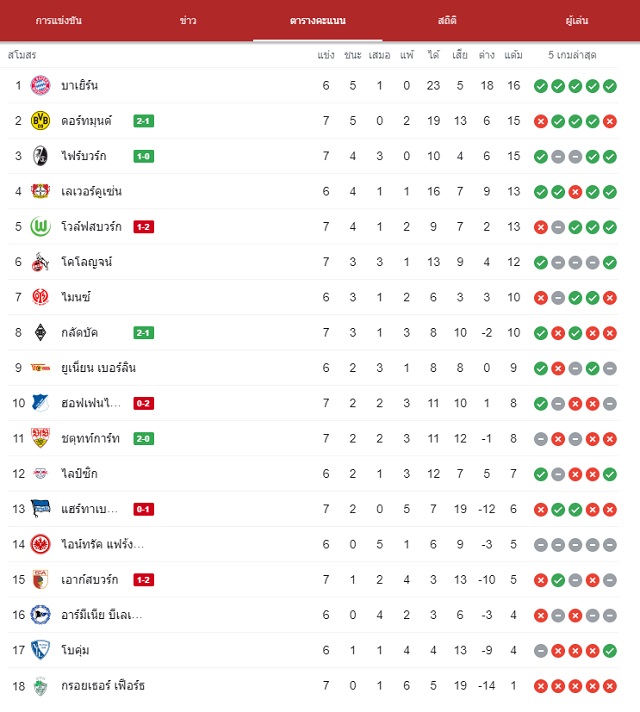Click Dortmund's green 2-1 result badge
The image size is (640, 712).
pos(144,121)
